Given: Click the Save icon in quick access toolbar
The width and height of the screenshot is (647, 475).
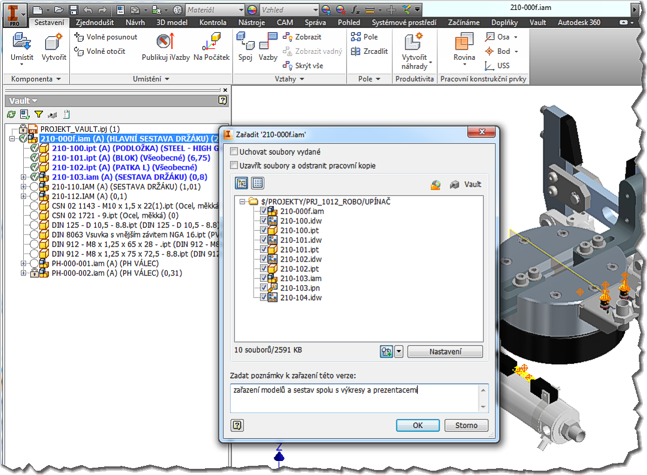Looking at the screenshot, I should click(x=73, y=9).
